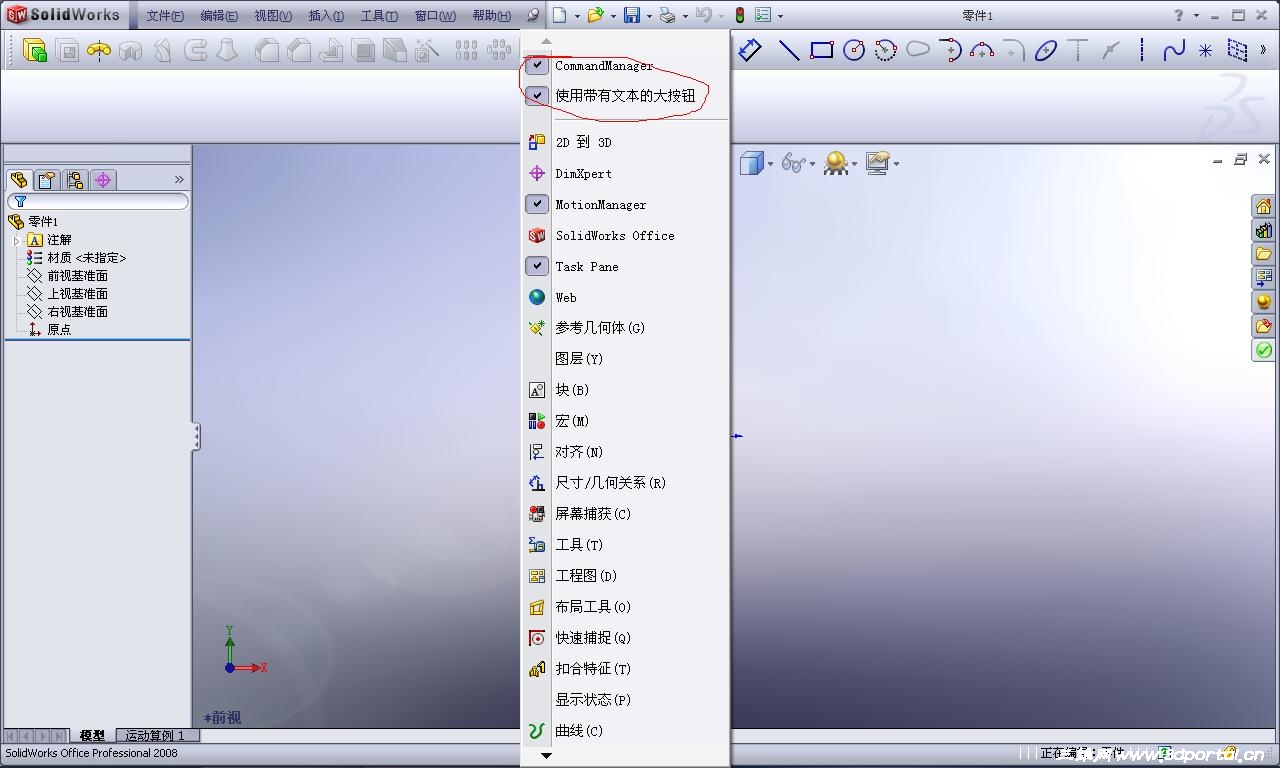Expand the Save dropdown arrow

click(649, 16)
